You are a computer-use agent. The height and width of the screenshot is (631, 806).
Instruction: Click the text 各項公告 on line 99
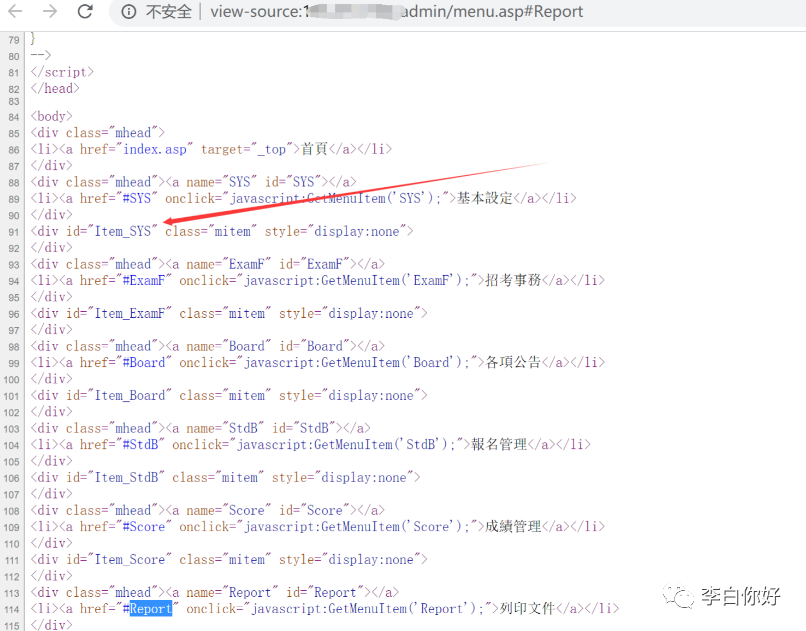513,363
